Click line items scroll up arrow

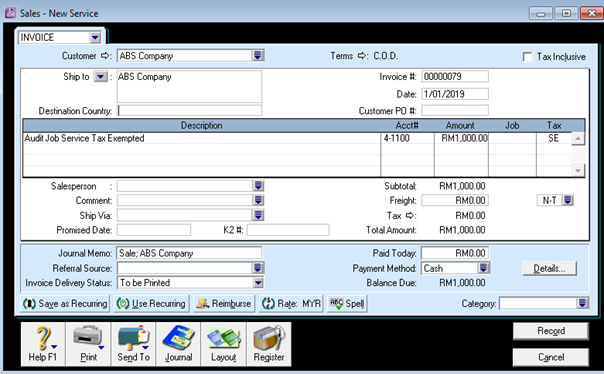point(578,139)
